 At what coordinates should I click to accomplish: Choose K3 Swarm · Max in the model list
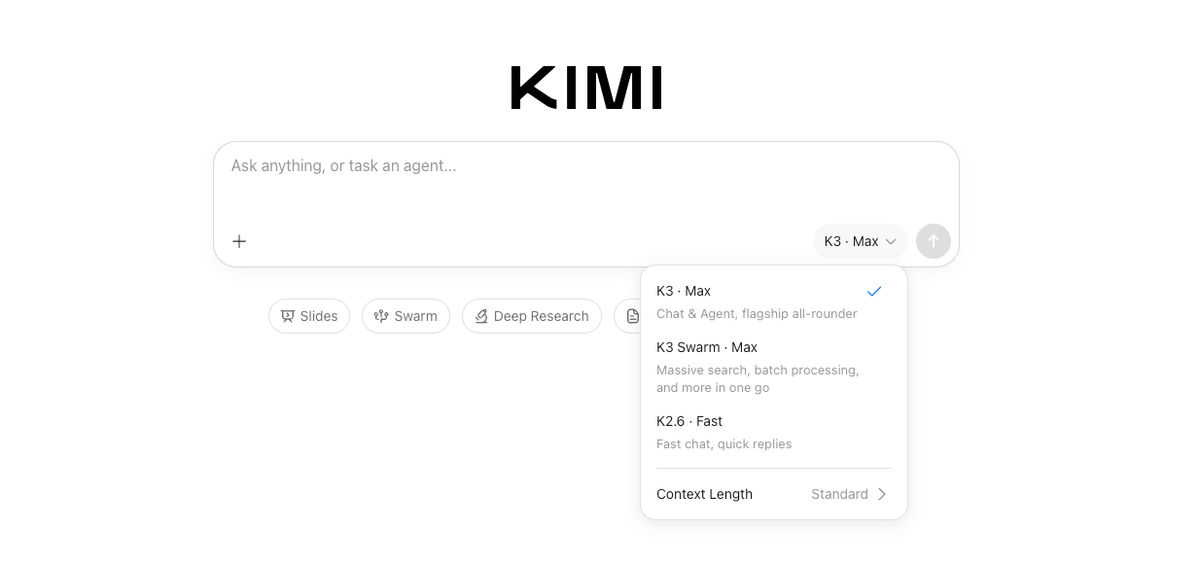[773, 367]
